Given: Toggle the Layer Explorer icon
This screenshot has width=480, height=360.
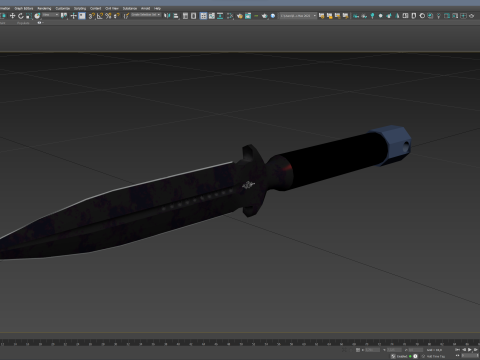Looking at the screenshot, I should [x=194, y=16].
